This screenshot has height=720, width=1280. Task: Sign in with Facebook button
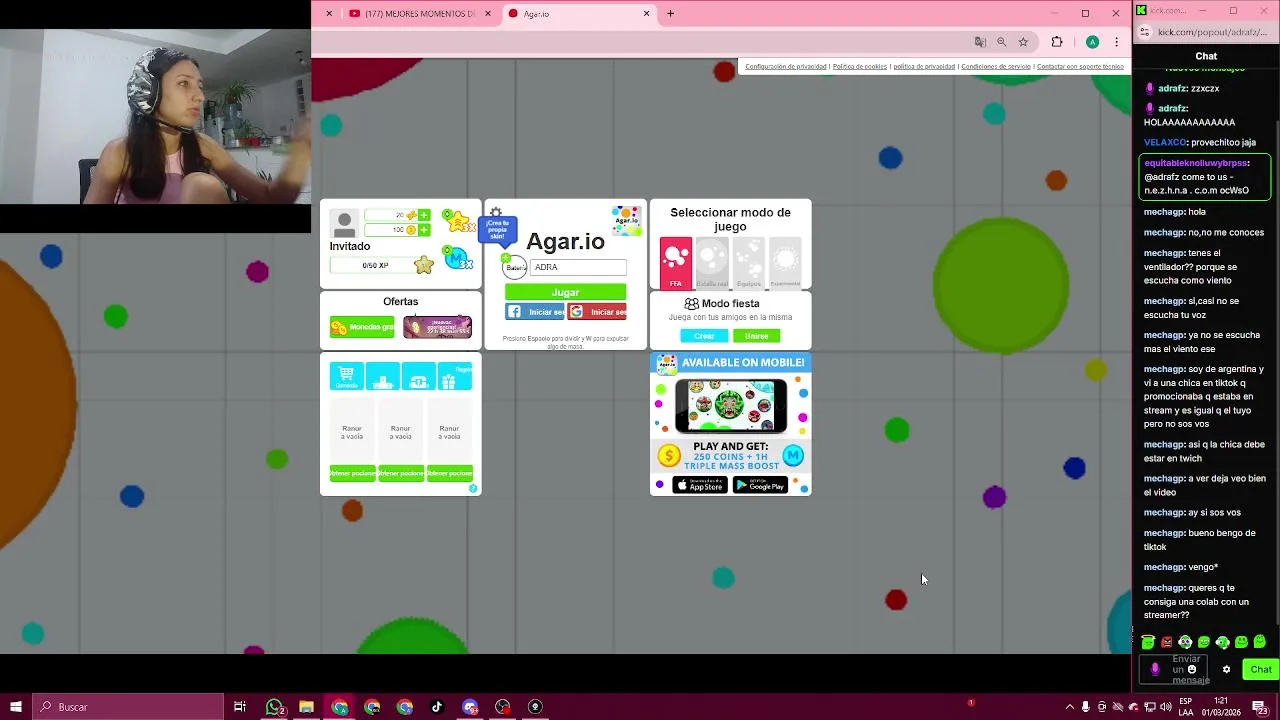pyautogui.click(x=535, y=312)
